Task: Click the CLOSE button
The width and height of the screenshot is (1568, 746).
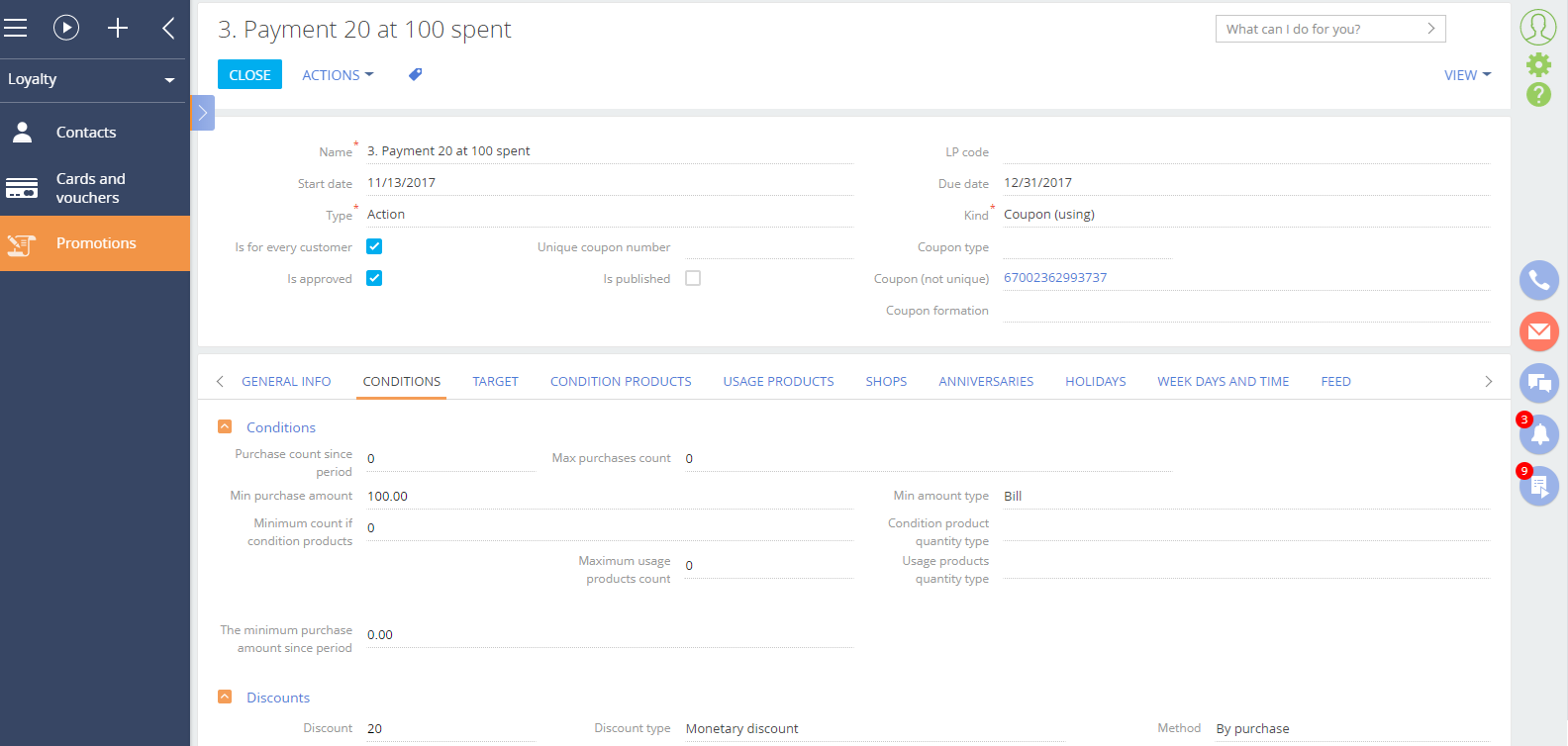Action: pyautogui.click(x=249, y=74)
